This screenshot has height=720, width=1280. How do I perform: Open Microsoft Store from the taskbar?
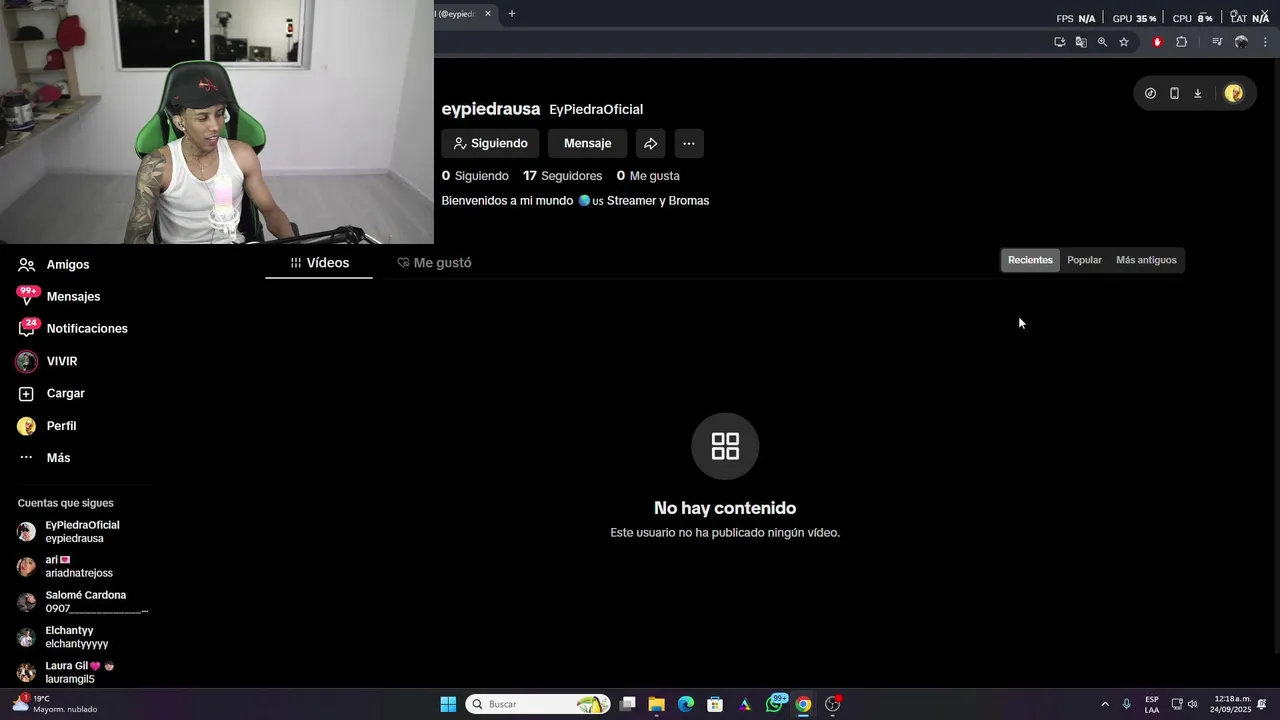(x=715, y=704)
